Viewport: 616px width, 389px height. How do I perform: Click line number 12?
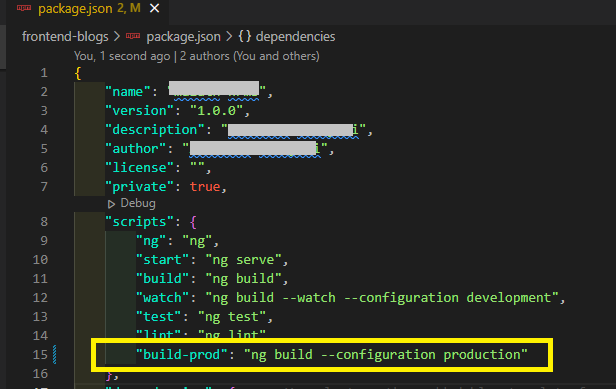coord(40,297)
